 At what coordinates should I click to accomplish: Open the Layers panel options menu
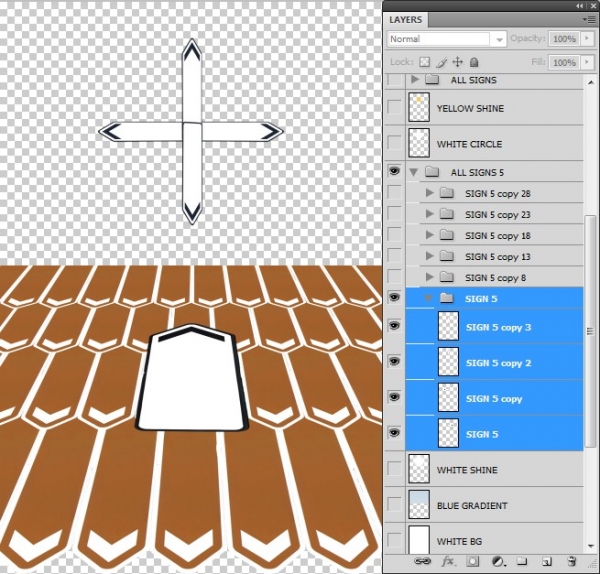[x=590, y=19]
